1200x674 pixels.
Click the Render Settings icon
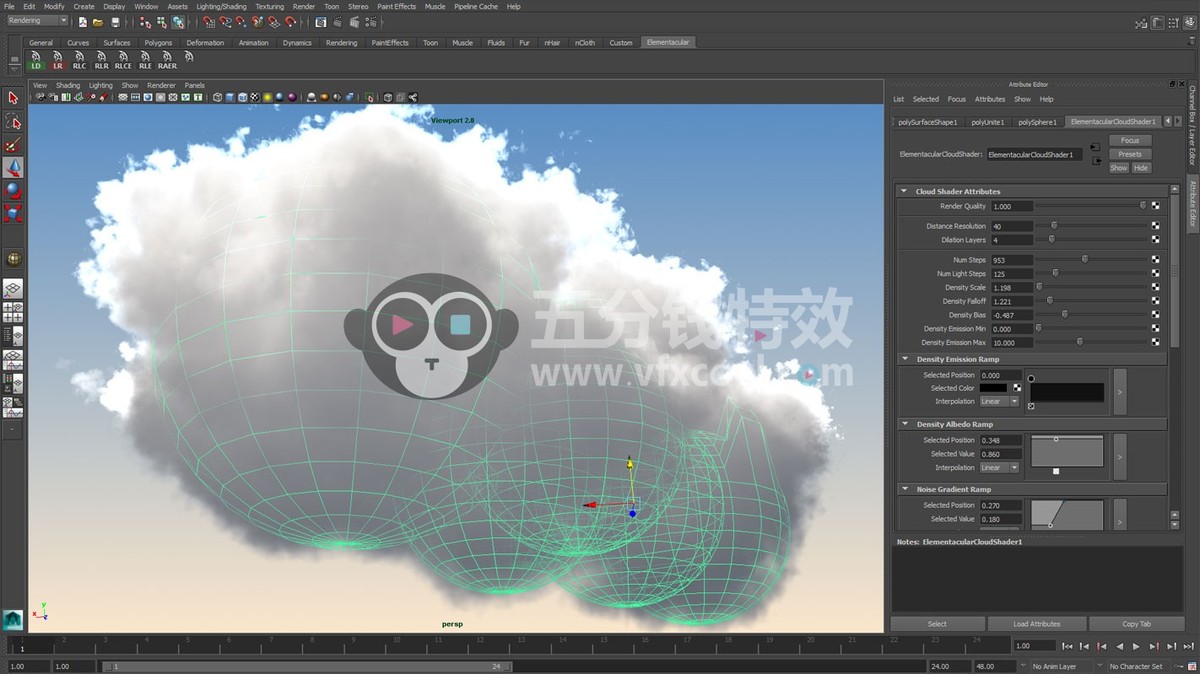[371, 21]
